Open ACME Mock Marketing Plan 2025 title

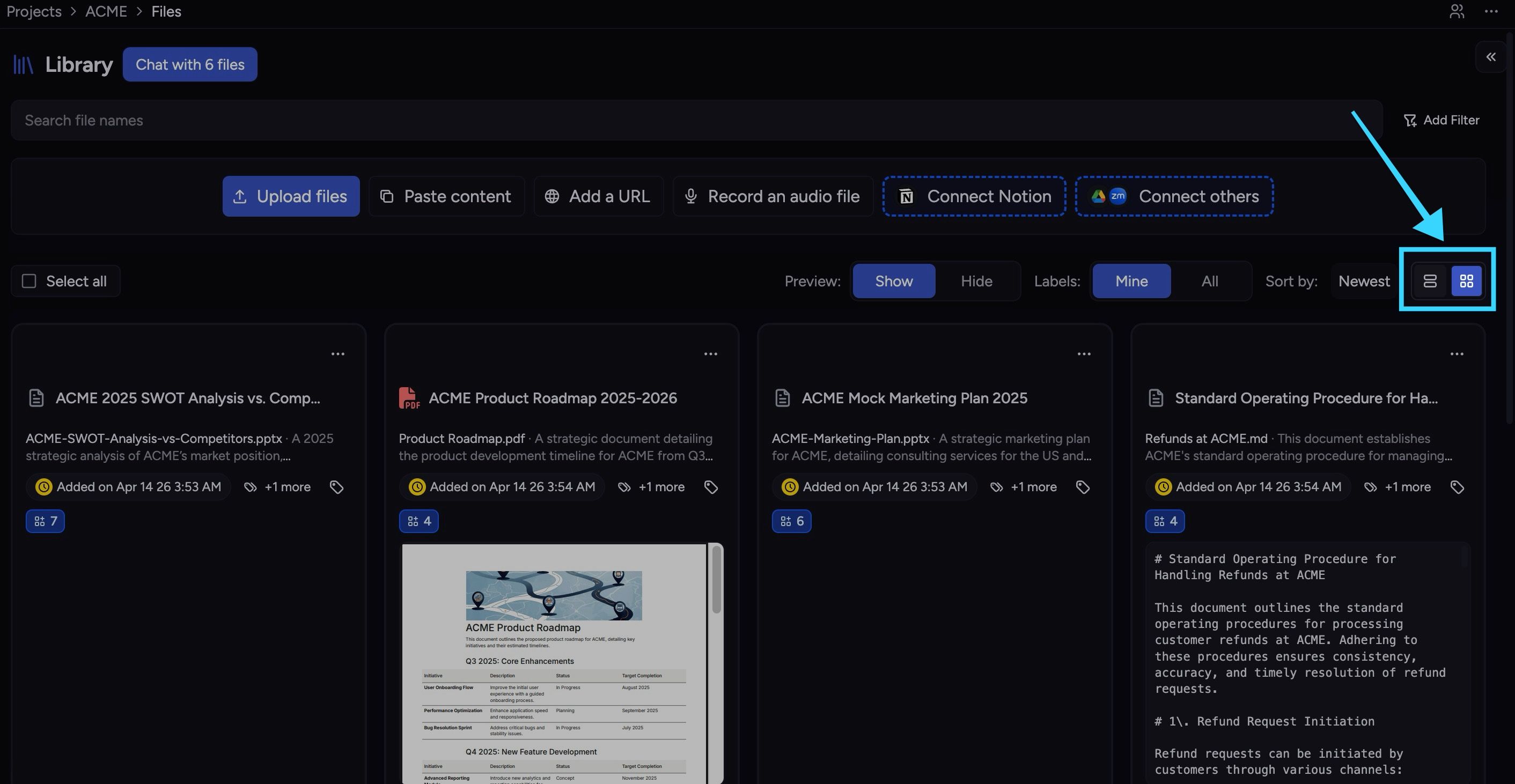pos(915,398)
